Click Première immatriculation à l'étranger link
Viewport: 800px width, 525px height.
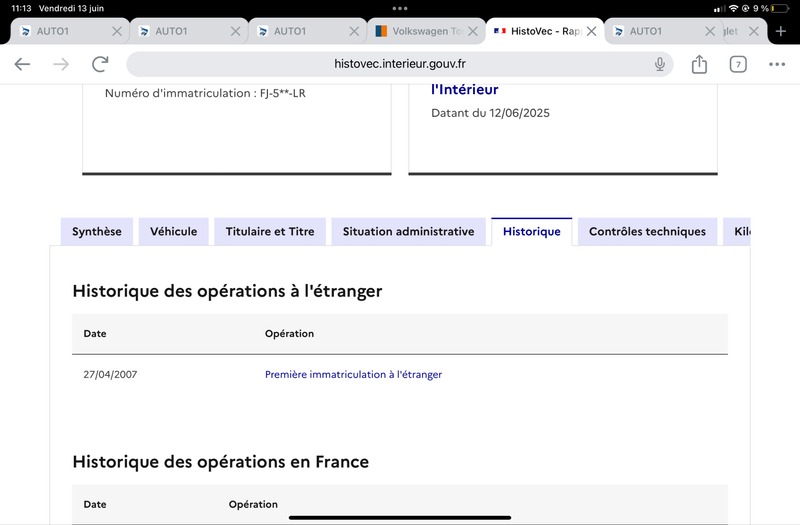(353, 374)
